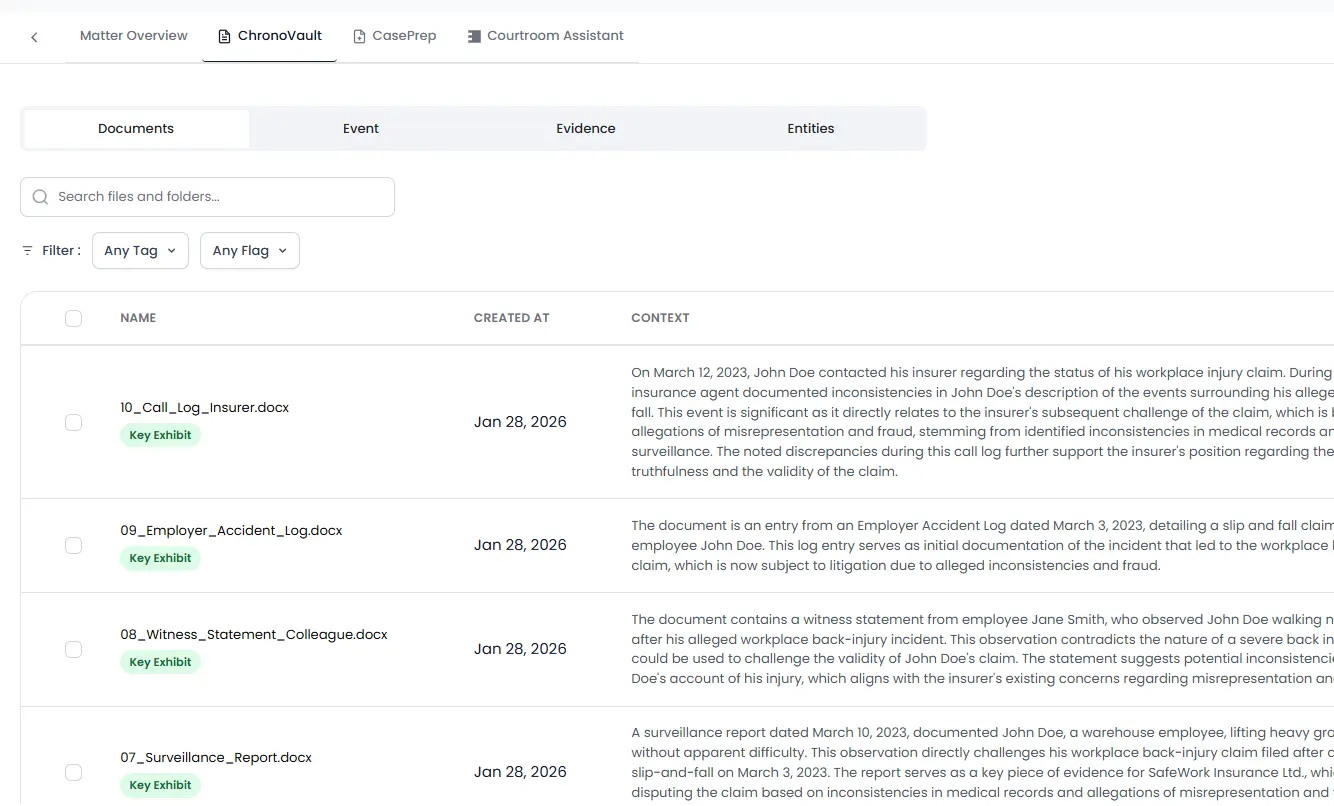This screenshot has height=806, width=1334.
Task: Click the Courtroom Assistant panel icon
Action: pos(474,36)
